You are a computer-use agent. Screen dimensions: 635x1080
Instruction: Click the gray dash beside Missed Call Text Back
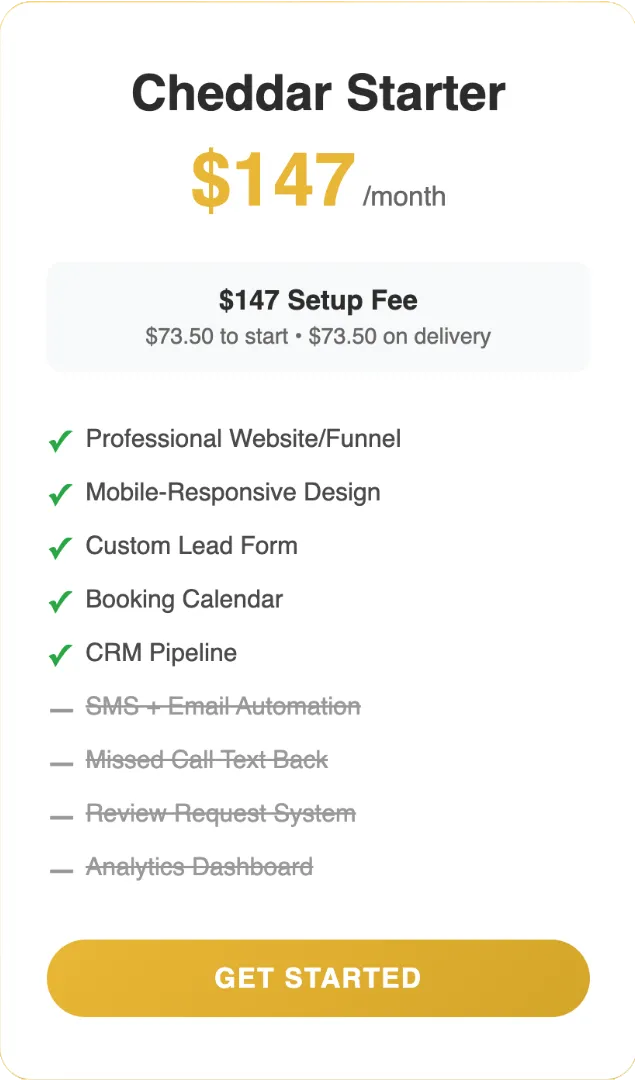61,764
